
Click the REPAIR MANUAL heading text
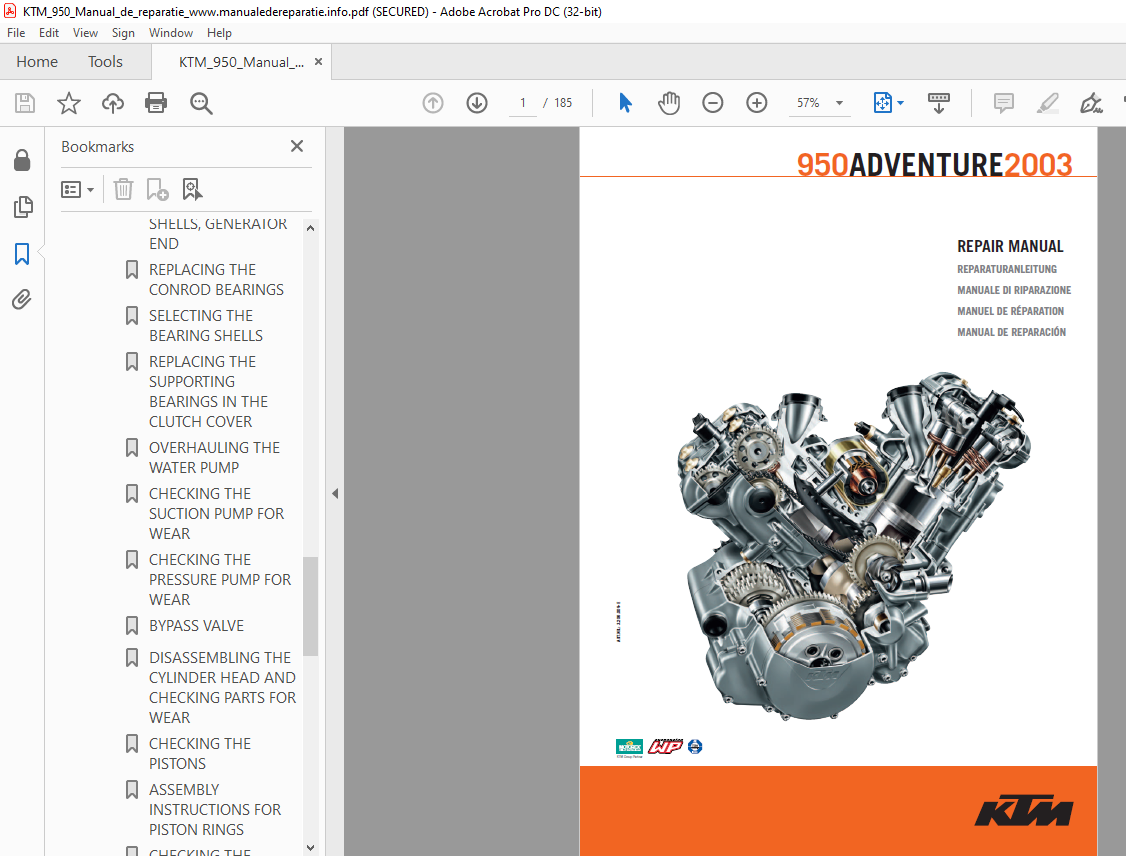pos(1010,246)
